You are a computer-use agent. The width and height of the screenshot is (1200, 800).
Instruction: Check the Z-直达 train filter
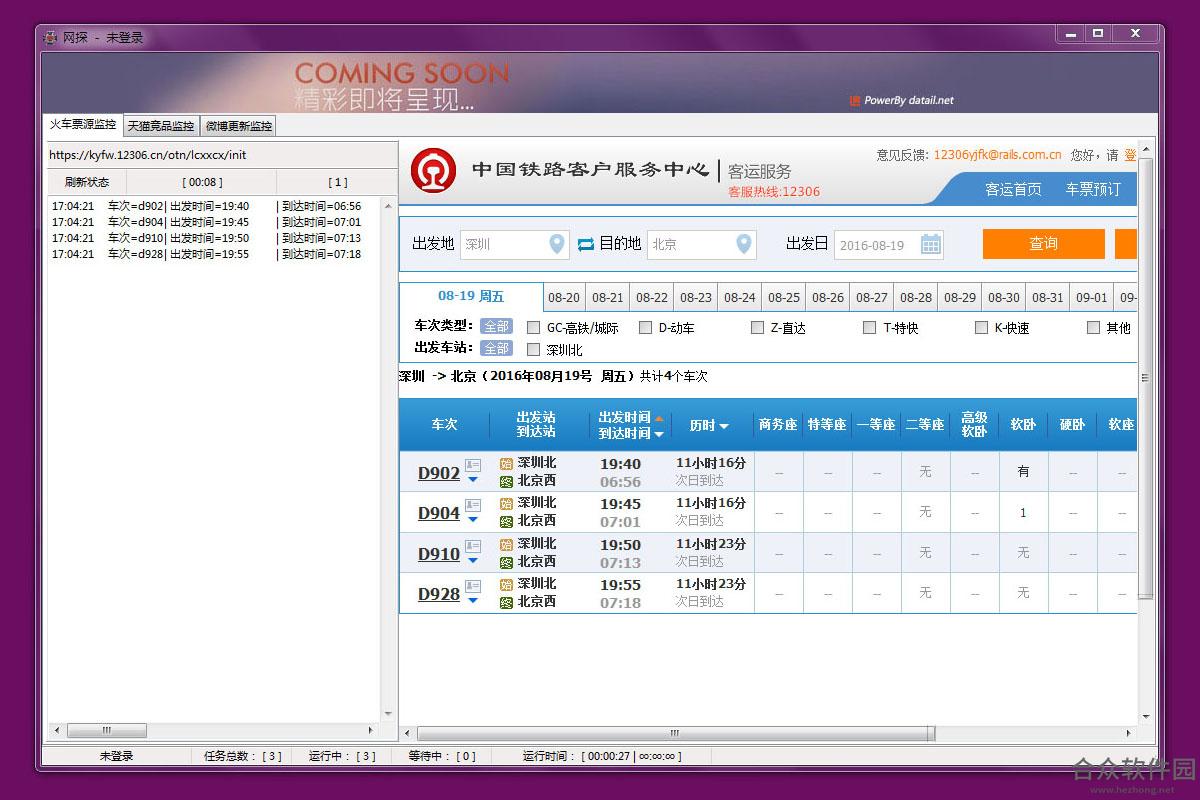coord(758,327)
